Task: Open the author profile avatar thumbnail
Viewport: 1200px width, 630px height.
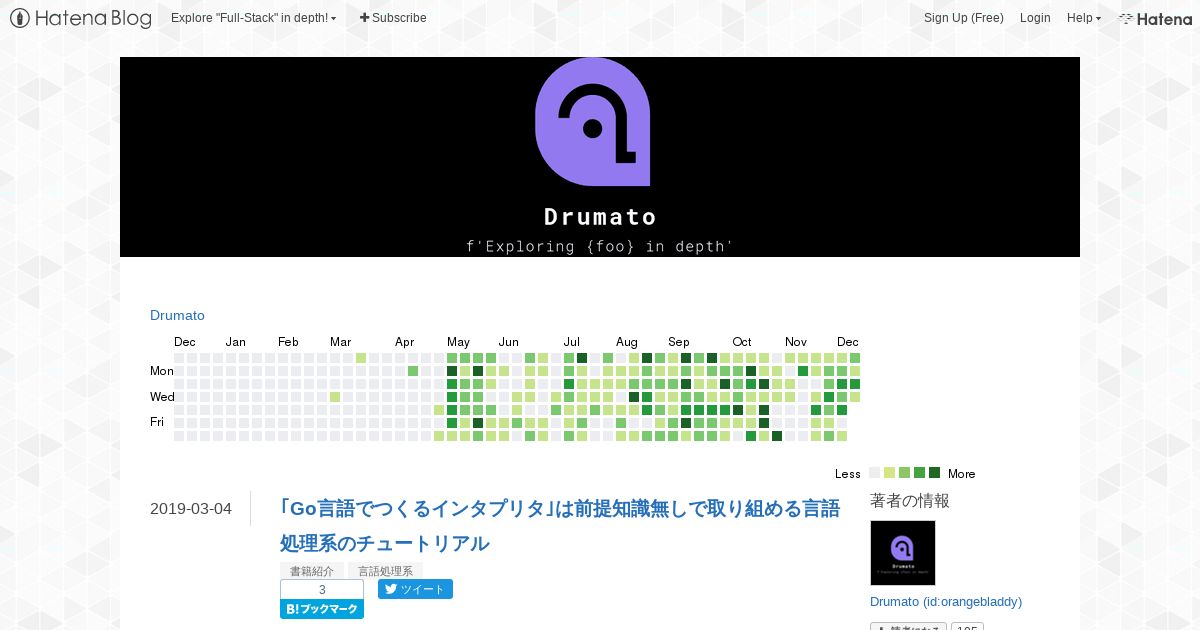Action: [x=903, y=553]
